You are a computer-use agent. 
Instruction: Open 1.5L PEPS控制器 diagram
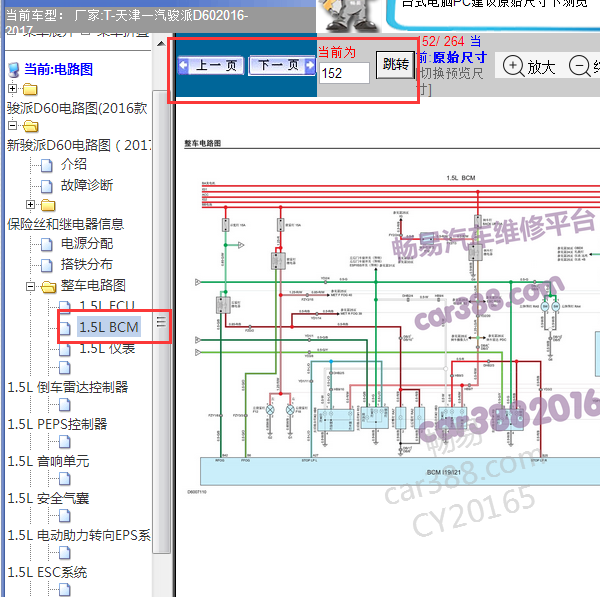(57, 424)
